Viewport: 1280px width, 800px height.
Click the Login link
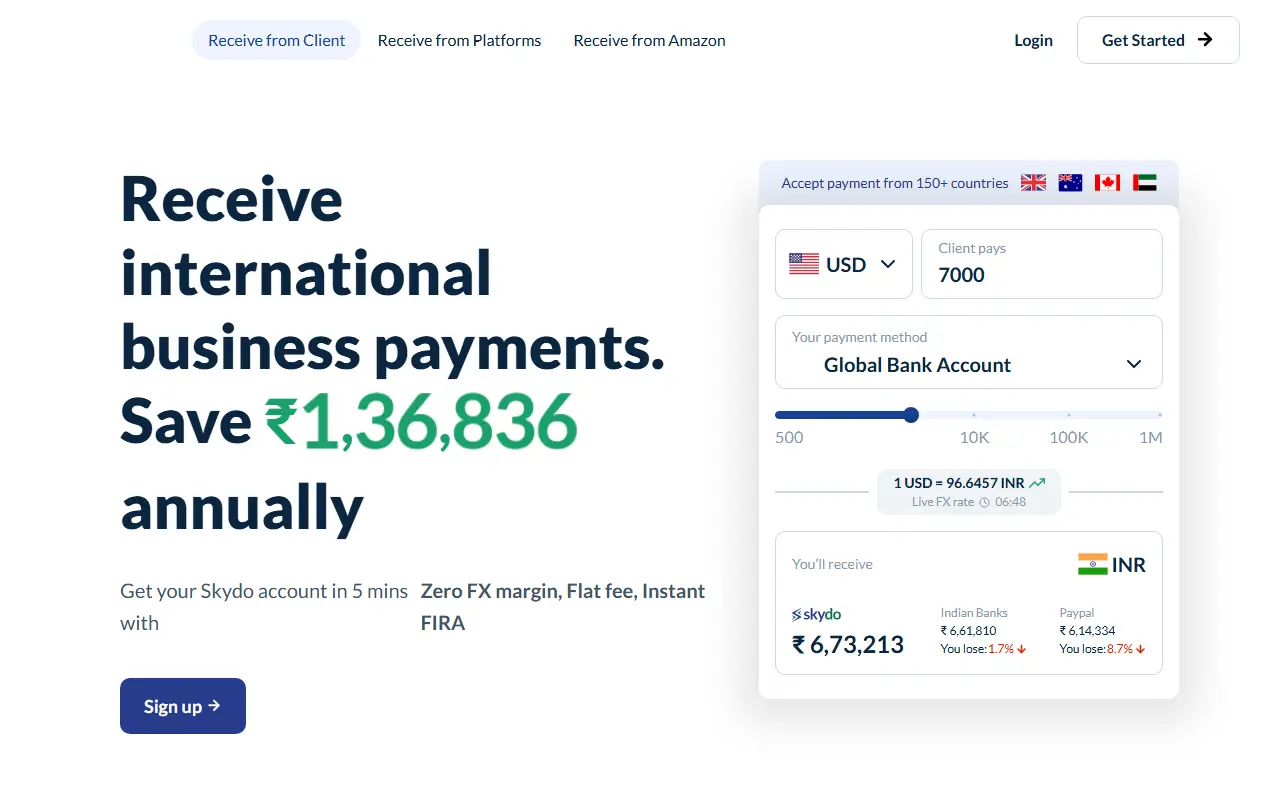pos(1033,40)
